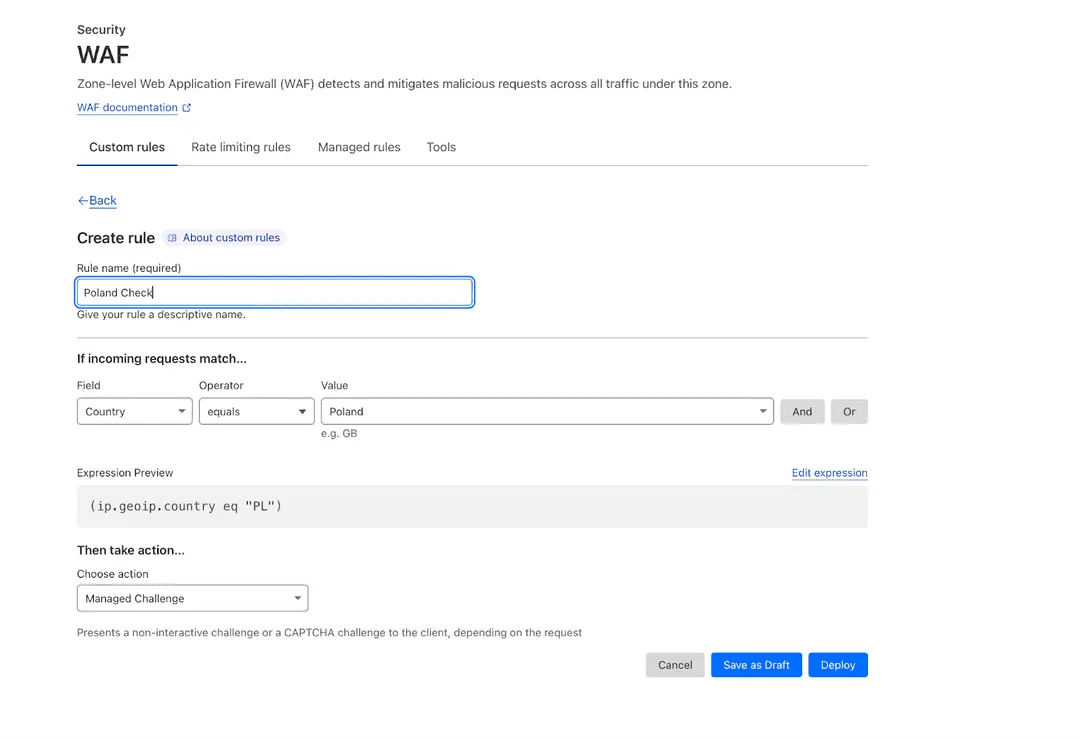1080x739 pixels.
Task: Click the 'Rule name (required)' label
Action: point(129,269)
